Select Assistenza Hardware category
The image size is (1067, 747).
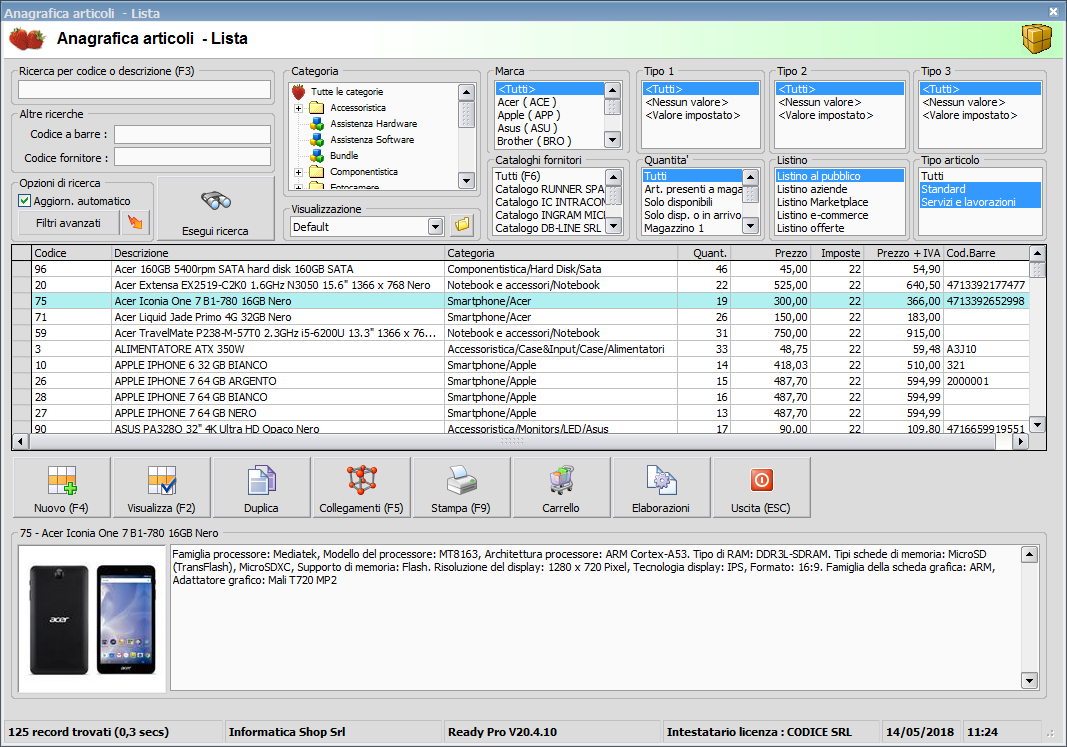(x=374, y=124)
